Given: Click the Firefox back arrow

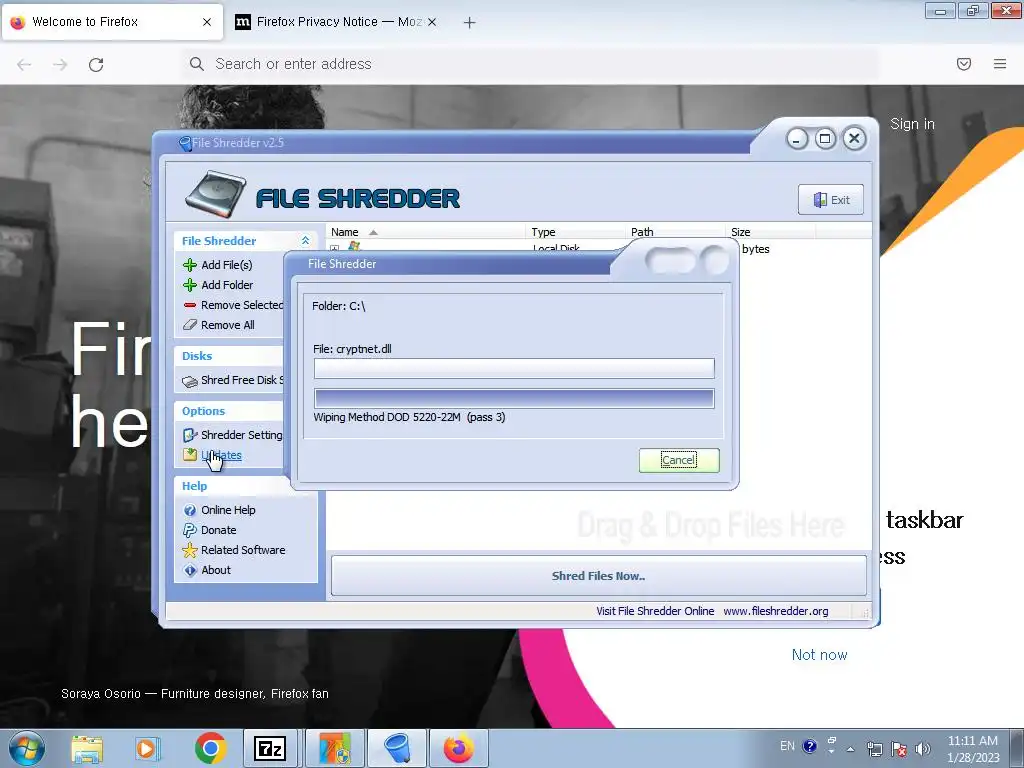Looking at the screenshot, I should tap(24, 64).
